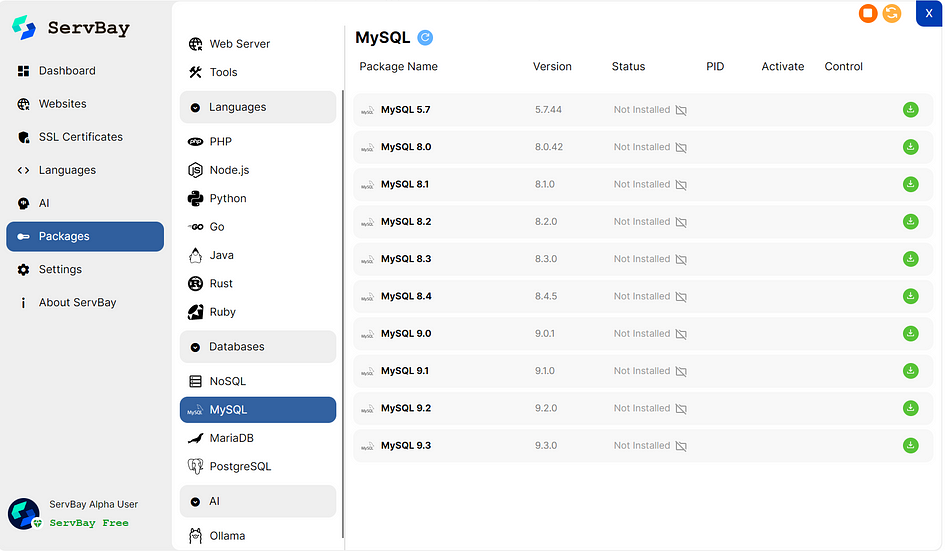Select MySQL in the Databases list
945x551 pixels.
(258, 409)
